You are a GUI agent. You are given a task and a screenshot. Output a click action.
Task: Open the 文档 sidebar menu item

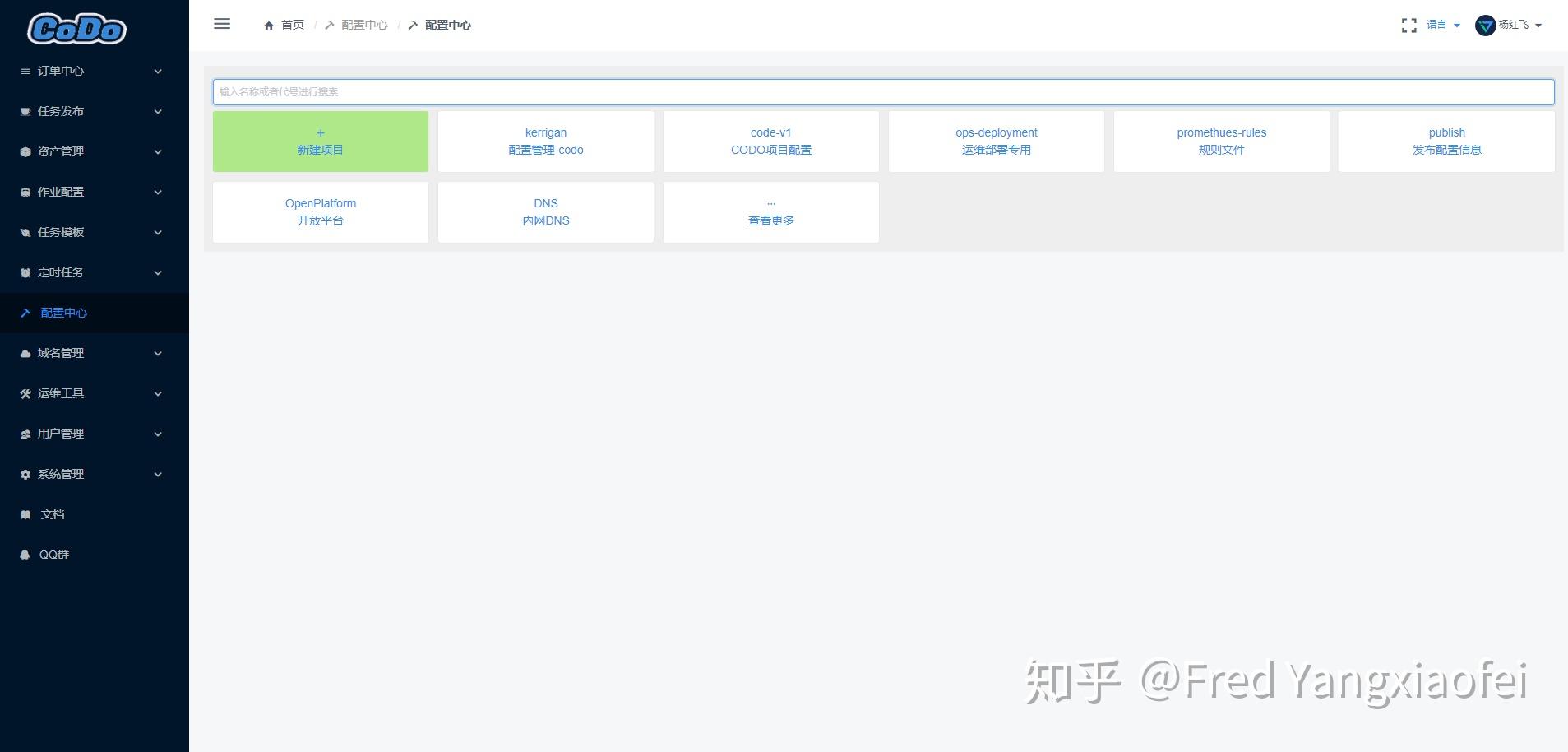point(51,514)
